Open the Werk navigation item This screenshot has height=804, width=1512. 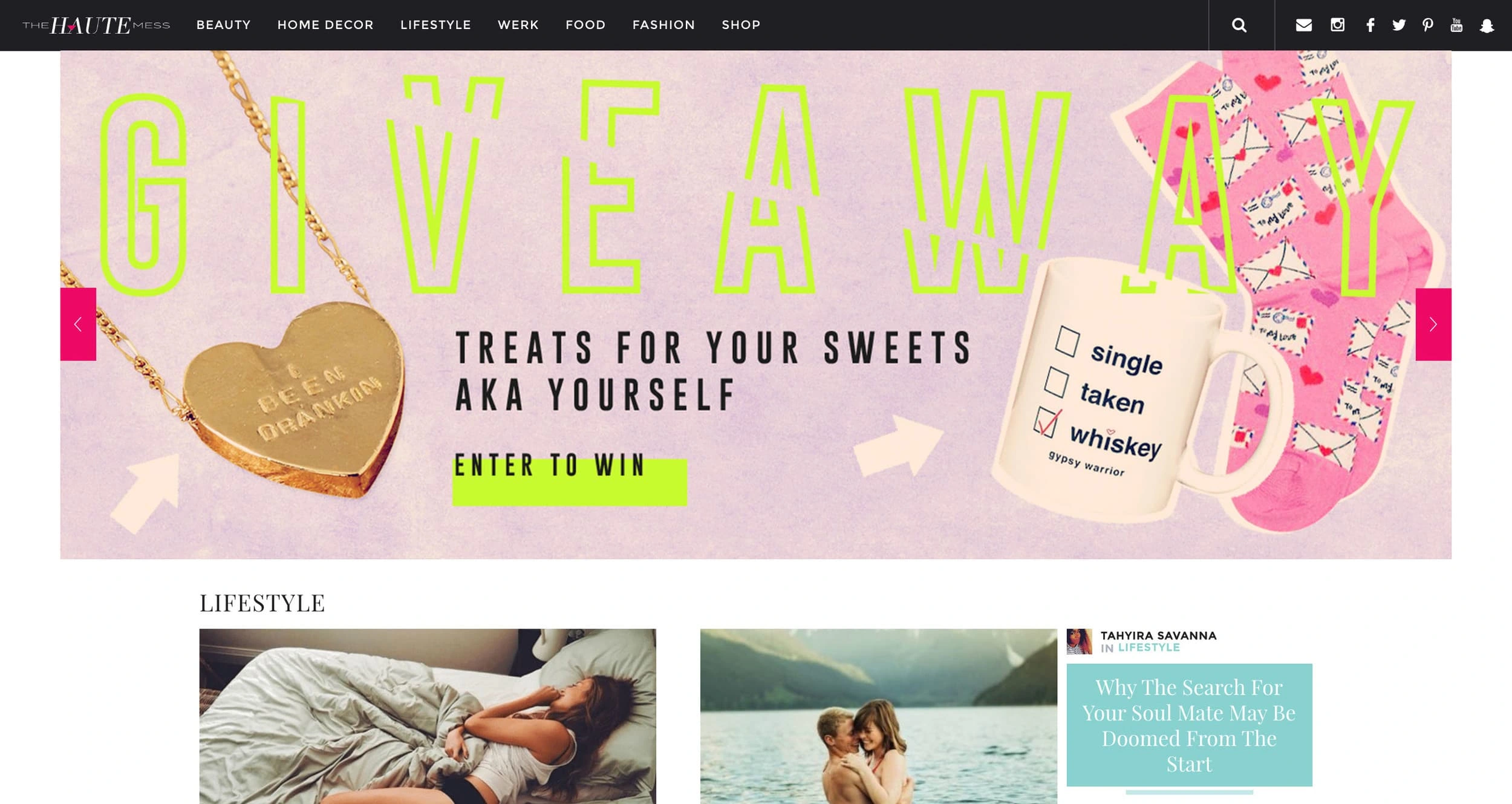[518, 25]
